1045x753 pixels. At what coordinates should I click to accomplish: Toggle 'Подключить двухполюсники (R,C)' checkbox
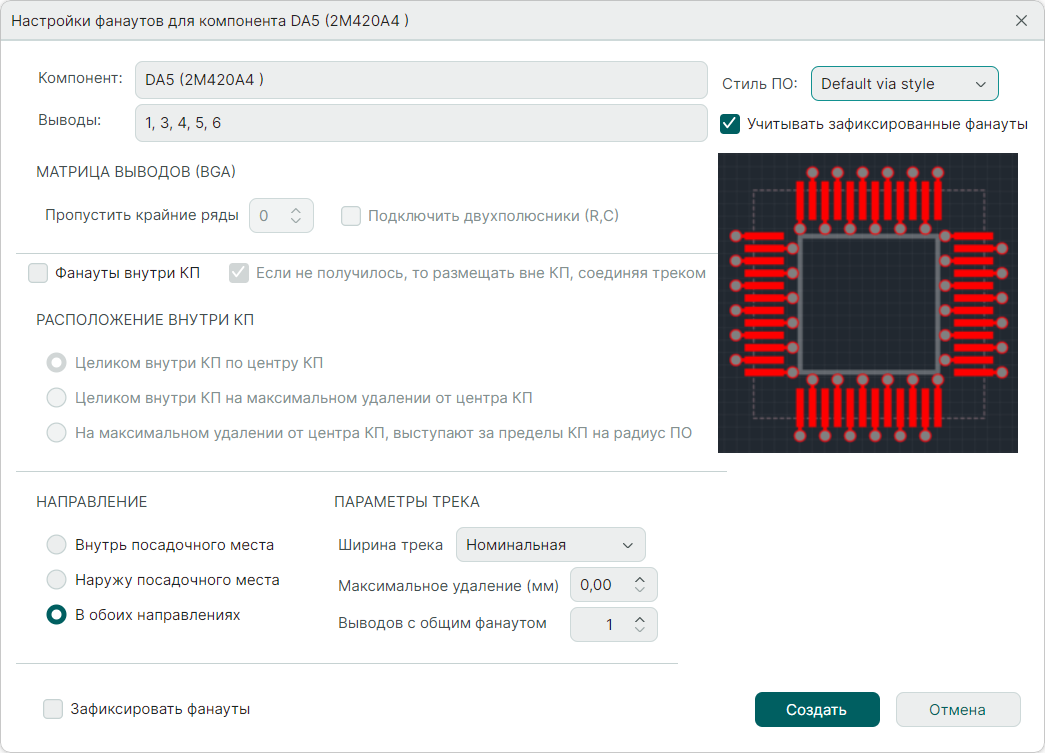pyautogui.click(x=351, y=215)
